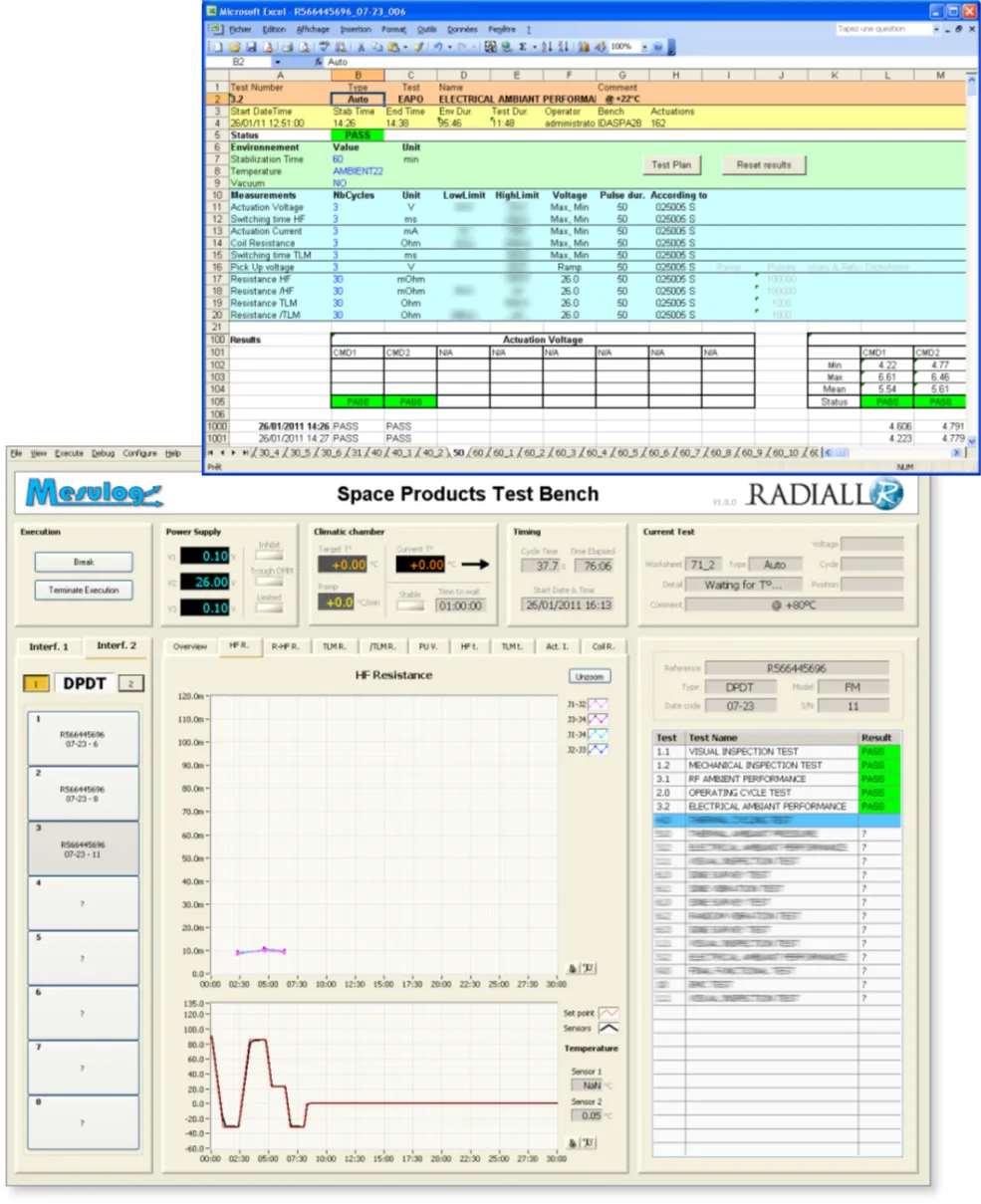Select sheet tab 60_1 in Excel

(x=503, y=452)
